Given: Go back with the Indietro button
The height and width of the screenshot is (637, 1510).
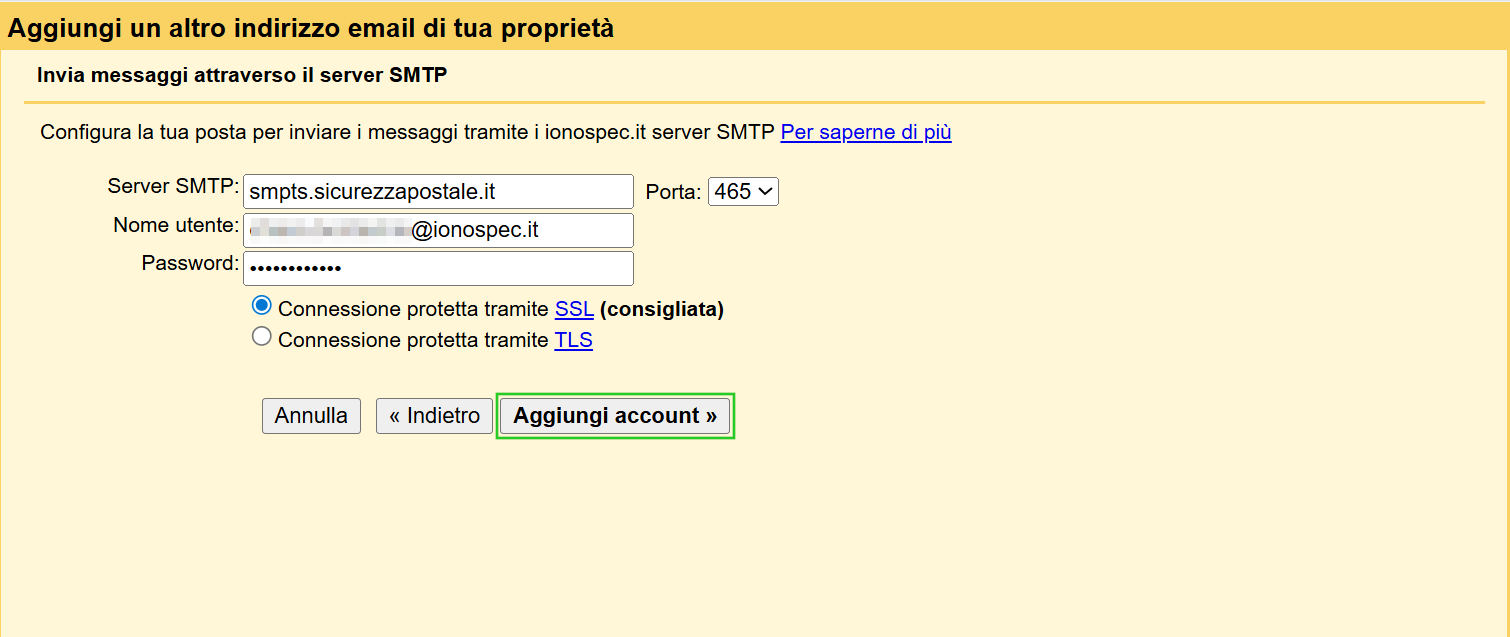Looking at the screenshot, I should [435, 416].
